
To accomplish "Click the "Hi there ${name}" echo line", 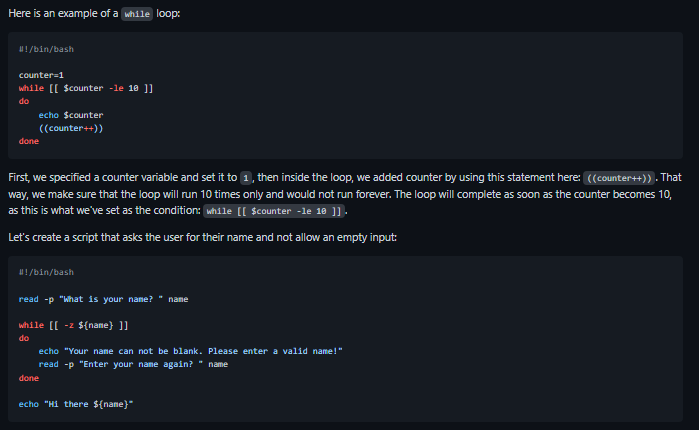I will (x=76, y=404).
